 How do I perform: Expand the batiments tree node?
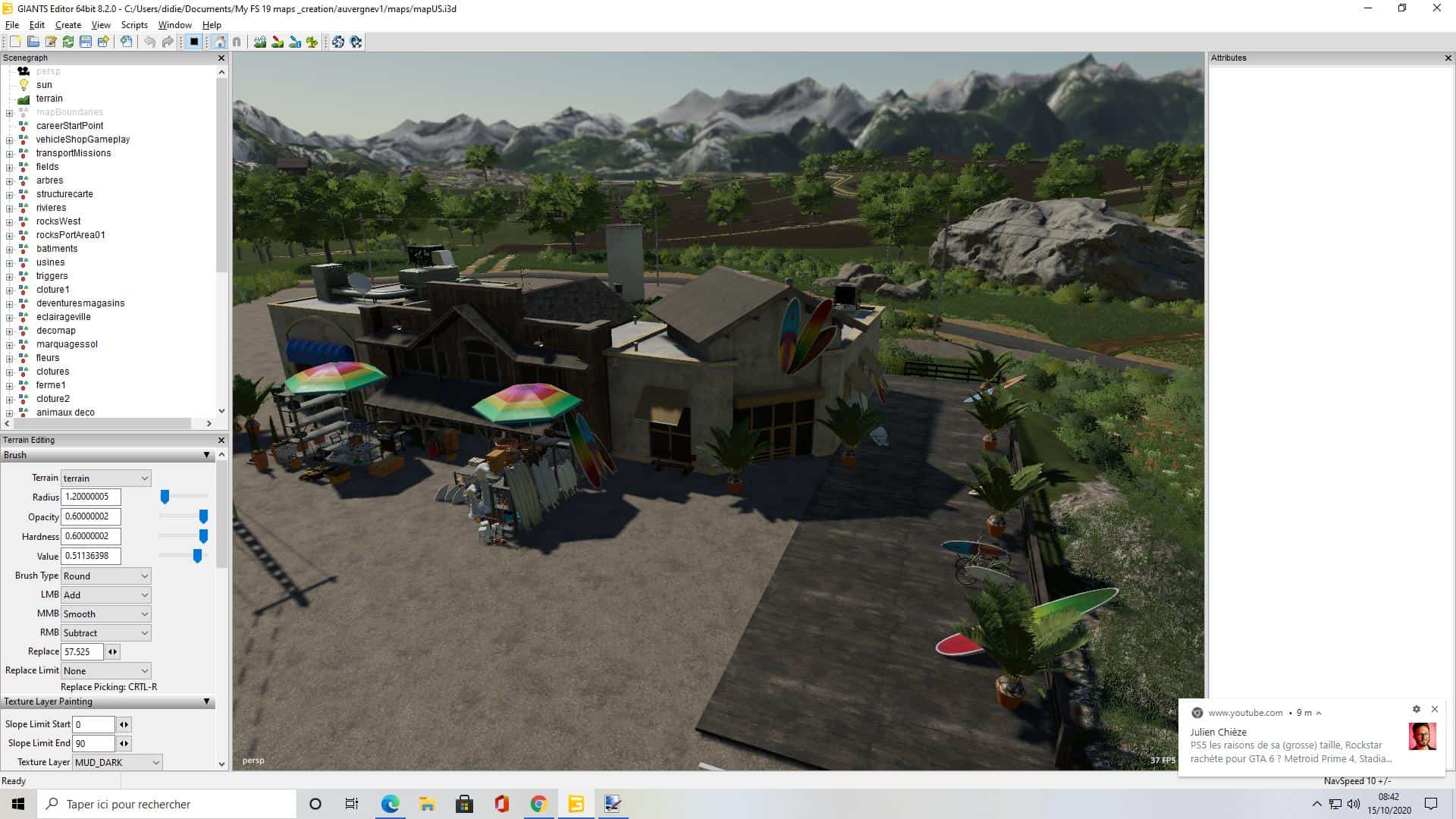(x=10, y=249)
